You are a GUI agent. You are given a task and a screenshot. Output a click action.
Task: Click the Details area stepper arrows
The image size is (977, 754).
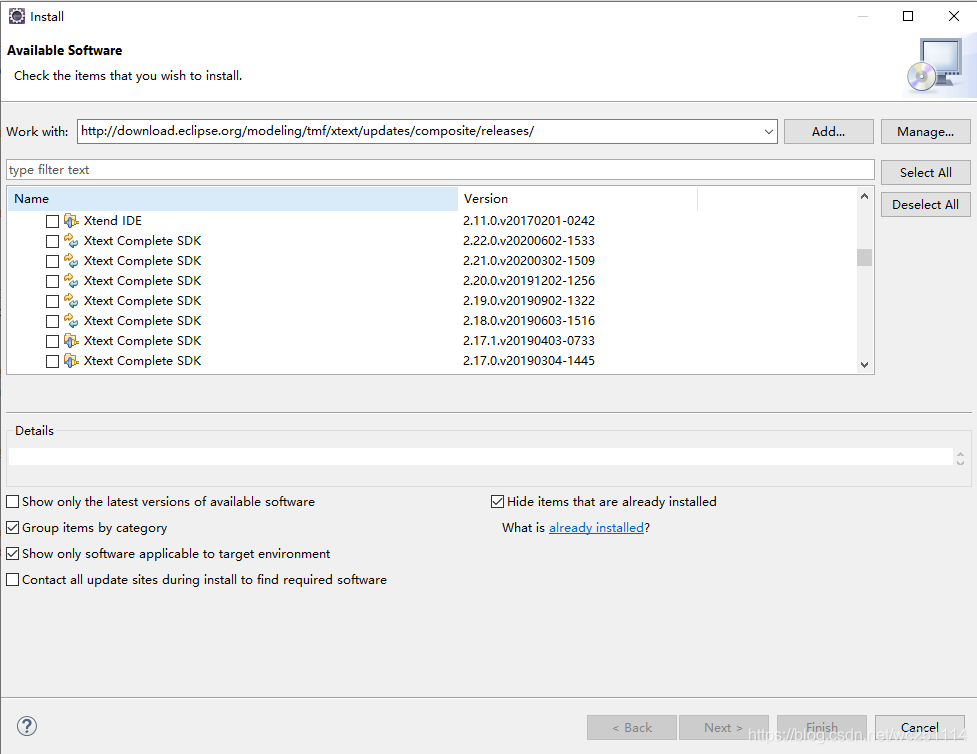960,458
